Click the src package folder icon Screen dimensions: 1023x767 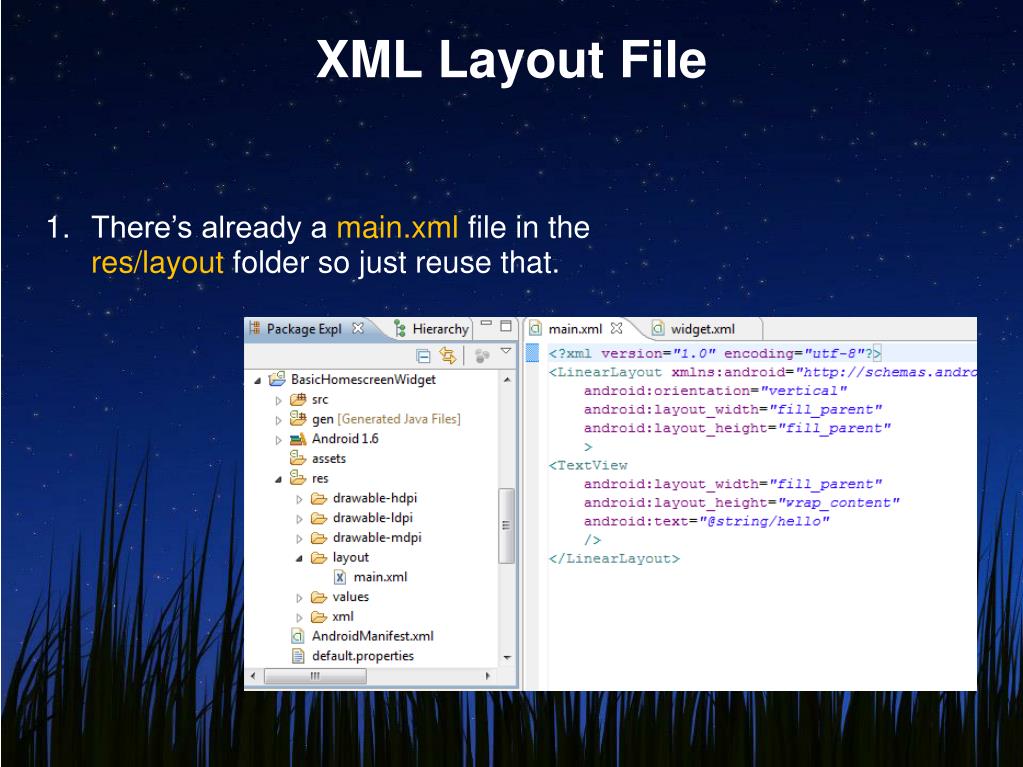tap(298, 399)
